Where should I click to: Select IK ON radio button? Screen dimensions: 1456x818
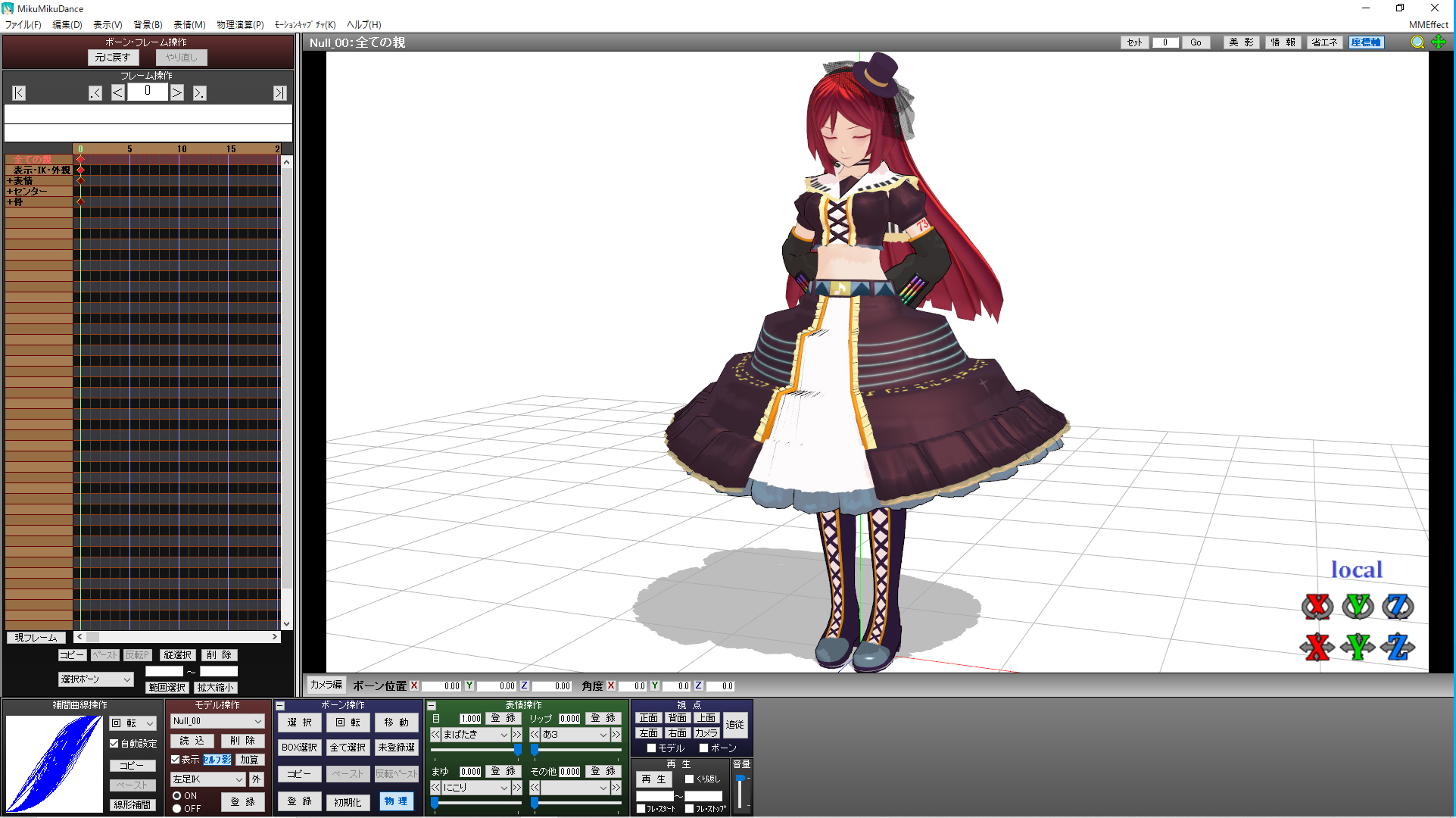coord(176,796)
